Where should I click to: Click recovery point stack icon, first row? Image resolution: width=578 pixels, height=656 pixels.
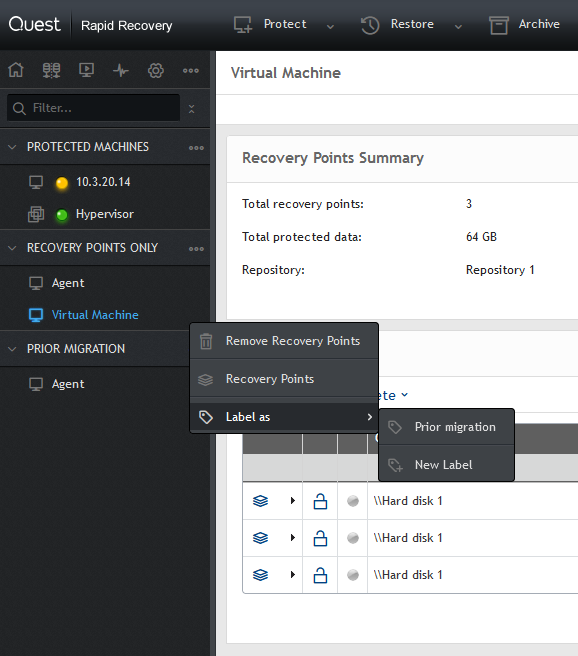pos(260,501)
